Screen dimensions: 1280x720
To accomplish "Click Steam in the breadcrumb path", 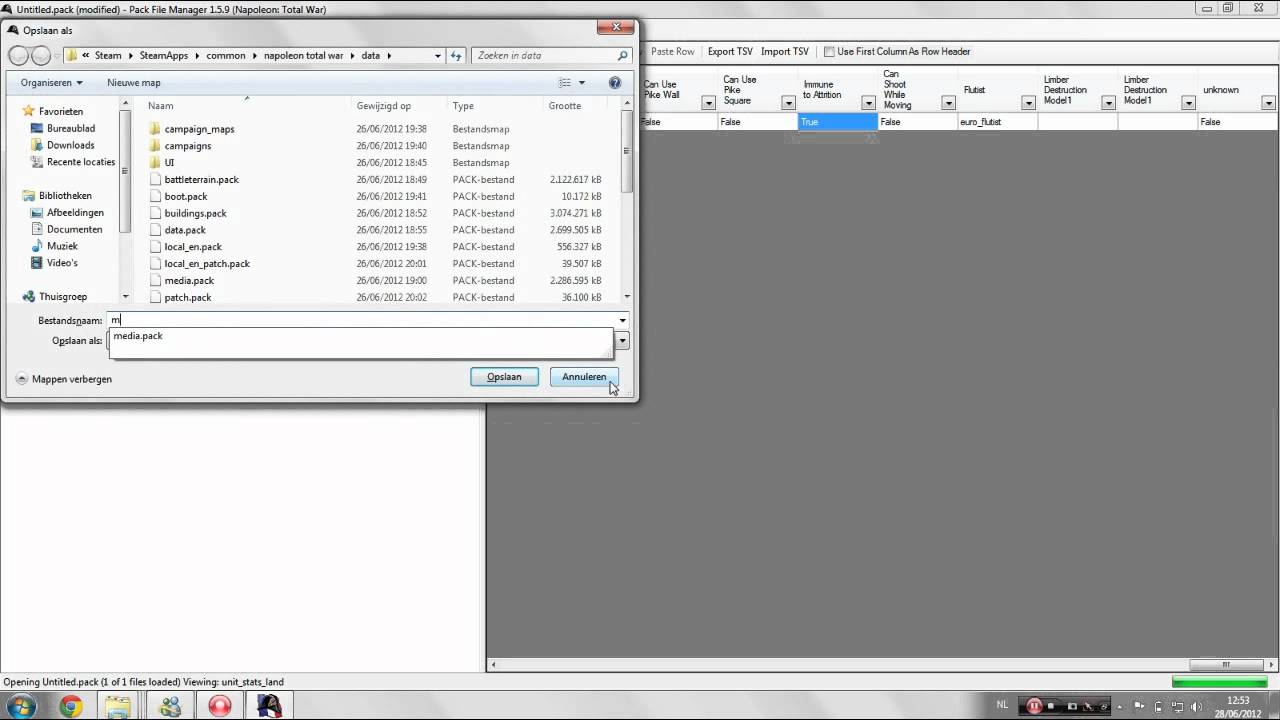I will [x=108, y=56].
